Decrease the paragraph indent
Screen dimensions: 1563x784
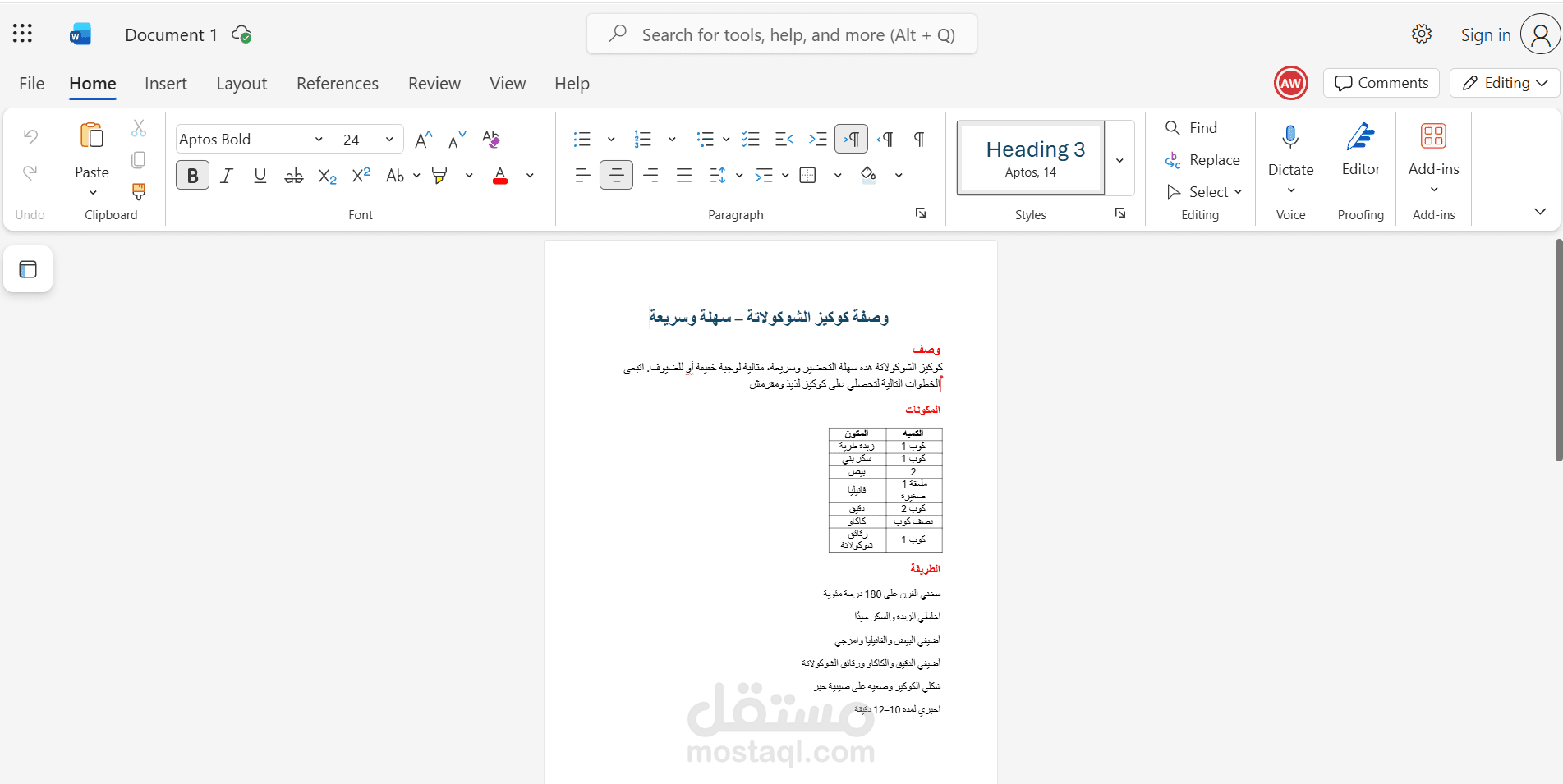(x=784, y=140)
